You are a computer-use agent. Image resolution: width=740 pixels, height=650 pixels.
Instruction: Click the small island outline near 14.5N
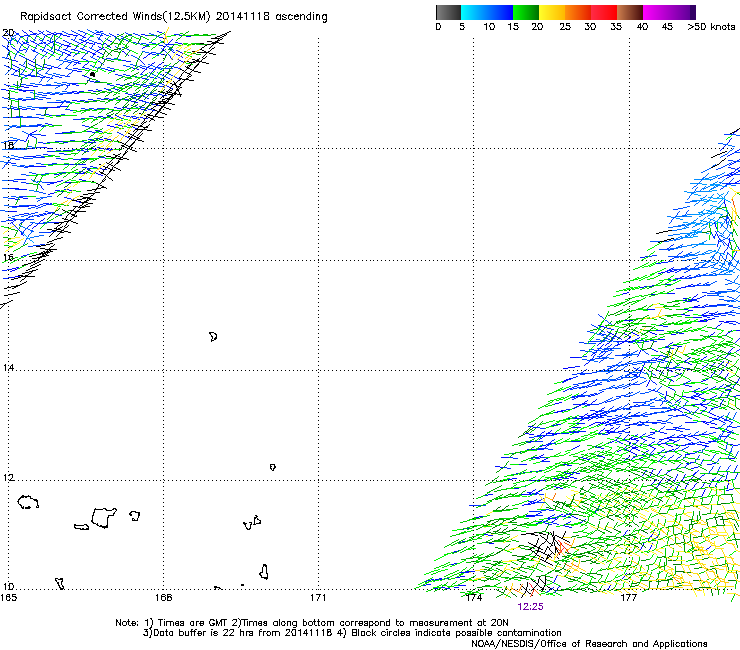pos(213,337)
